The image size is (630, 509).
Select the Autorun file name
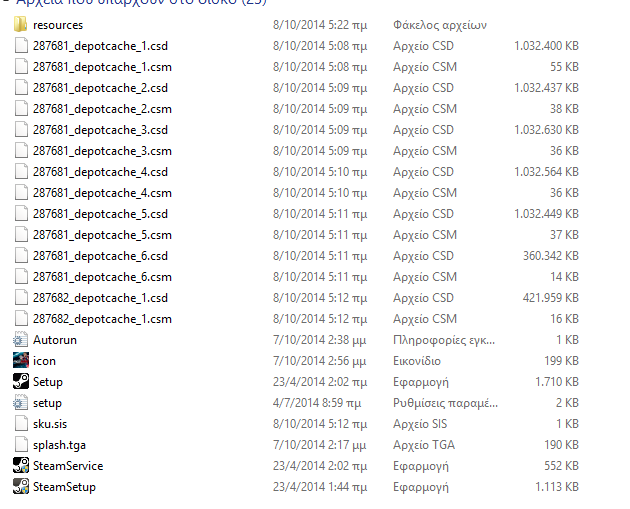point(55,340)
